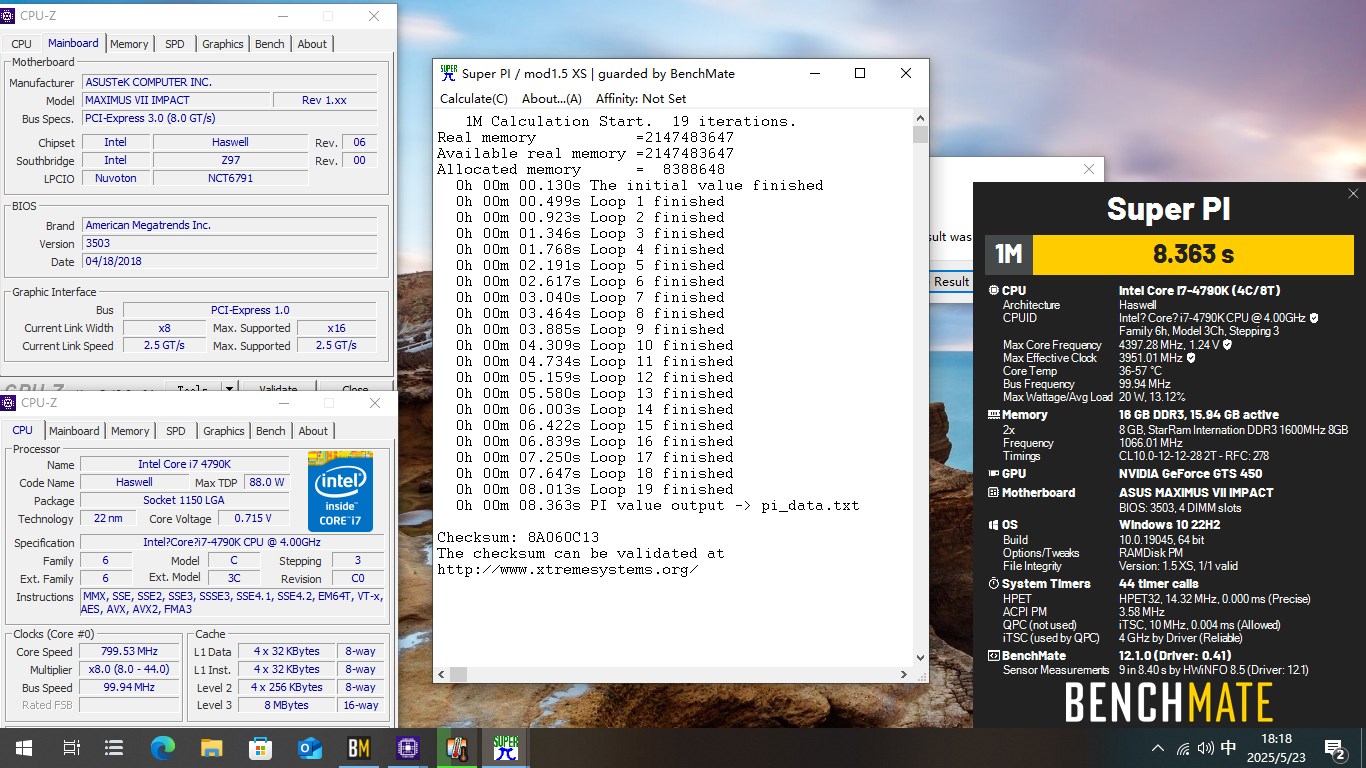Click the System Timers clock icon

[993, 584]
